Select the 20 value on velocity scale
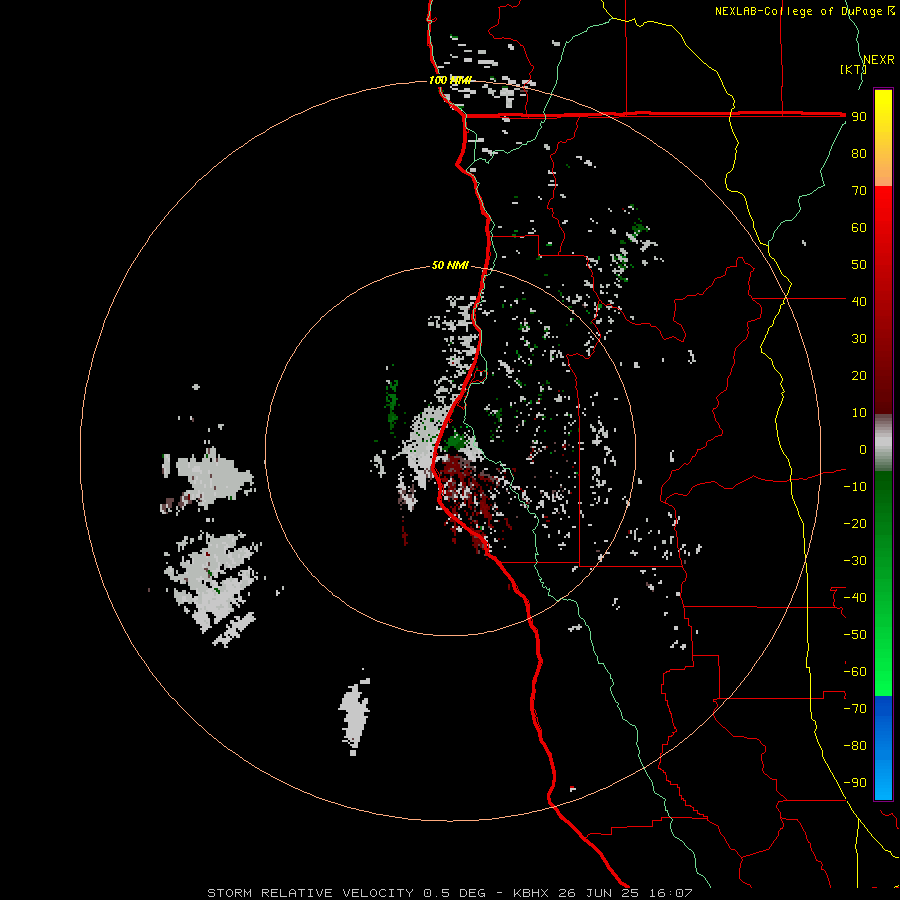900x900 pixels. point(859,375)
